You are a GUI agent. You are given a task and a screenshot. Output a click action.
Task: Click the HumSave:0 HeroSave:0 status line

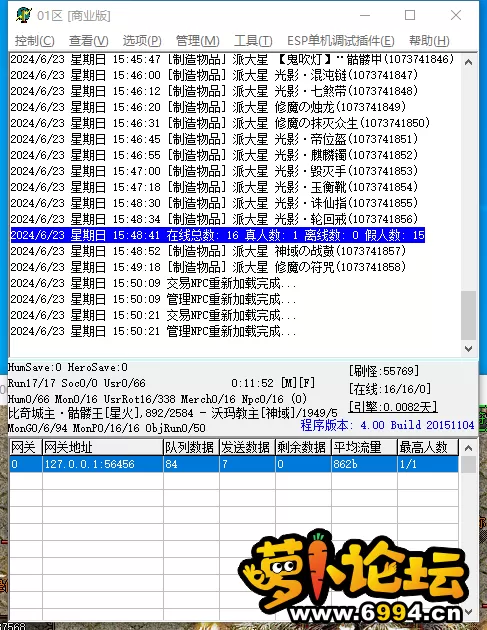coord(68,367)
